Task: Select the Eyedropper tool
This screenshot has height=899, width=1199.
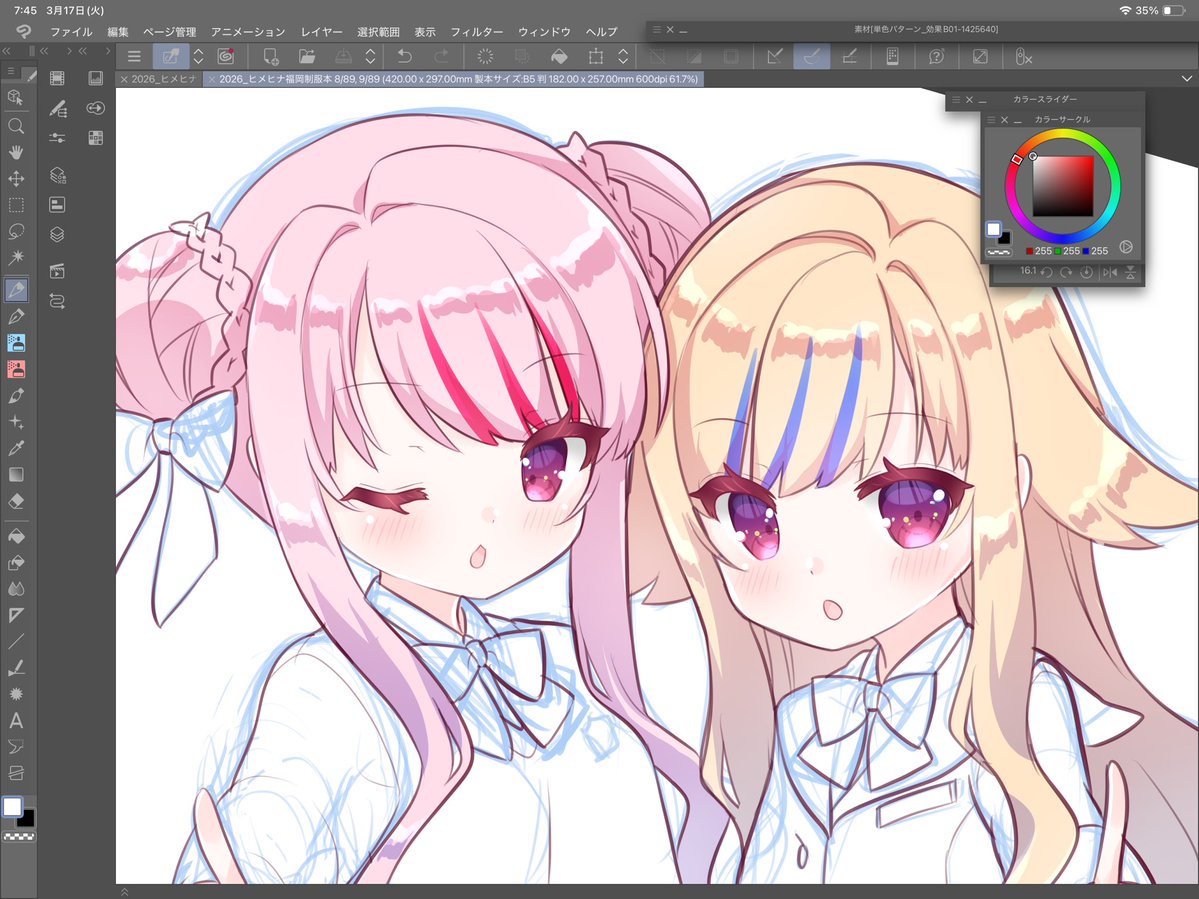Action: [x=16, y=448]
